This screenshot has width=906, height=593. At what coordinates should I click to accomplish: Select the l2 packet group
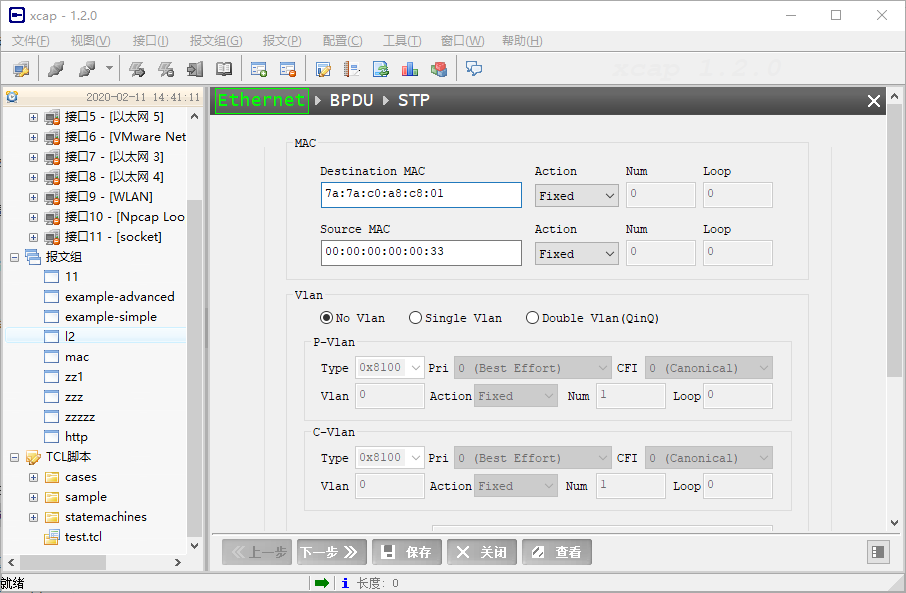(x=70, y=337)
